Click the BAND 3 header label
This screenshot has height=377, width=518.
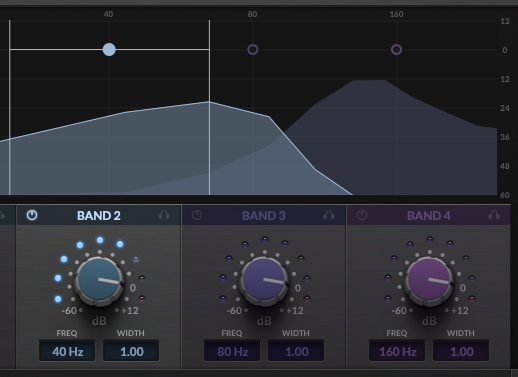264,216
